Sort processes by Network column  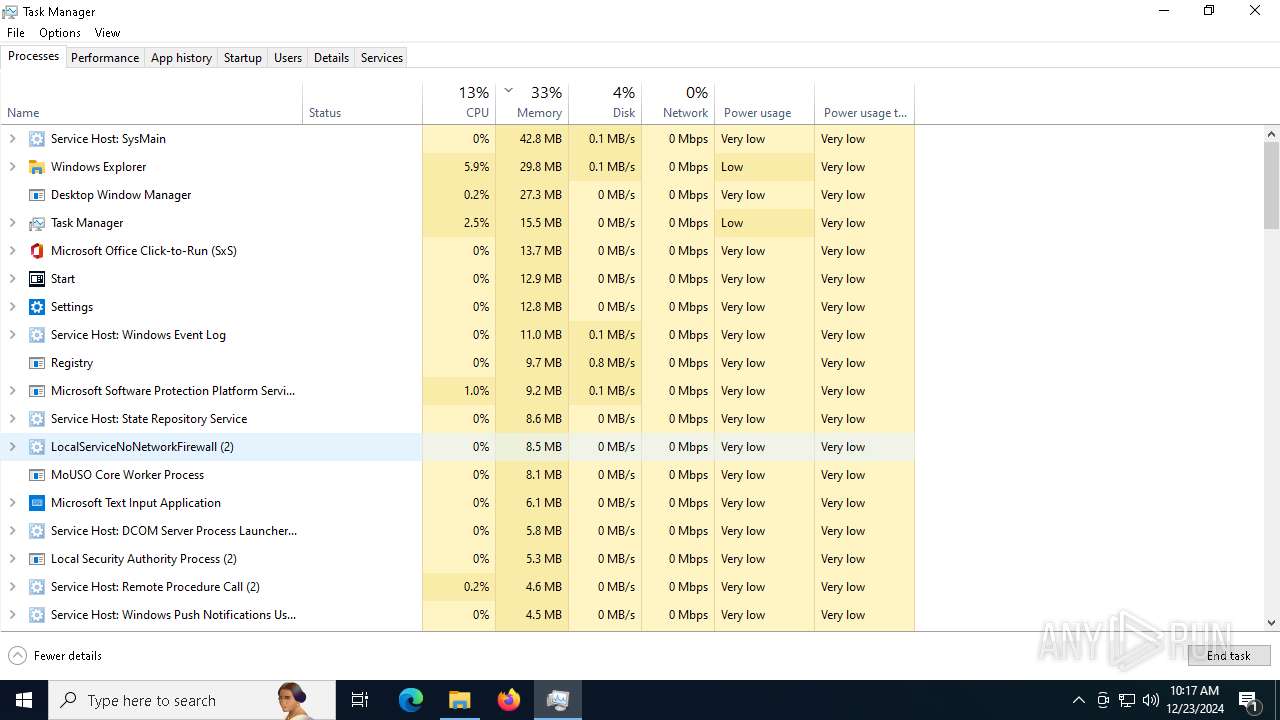678,103
